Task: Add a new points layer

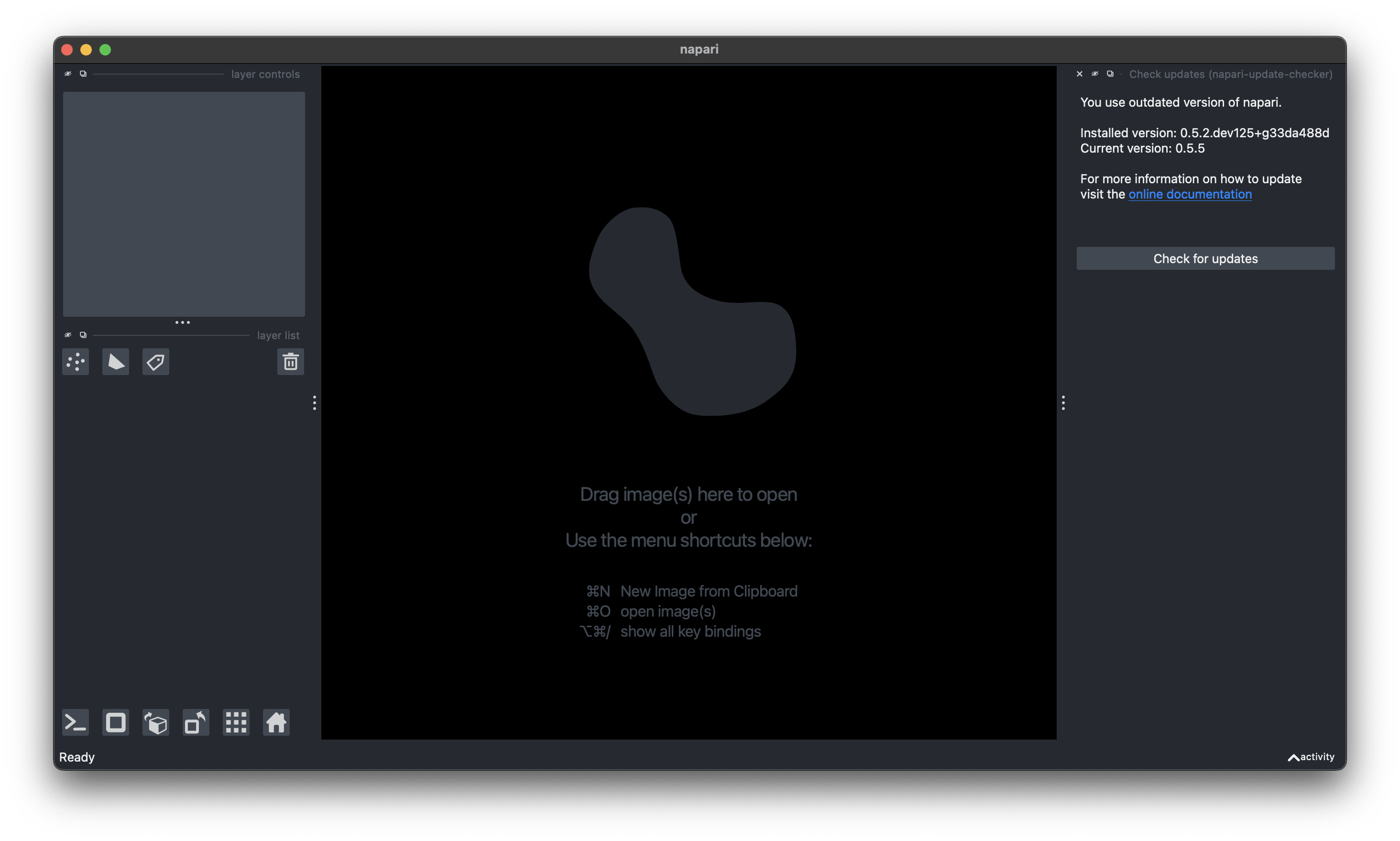Action: point(76,362)
